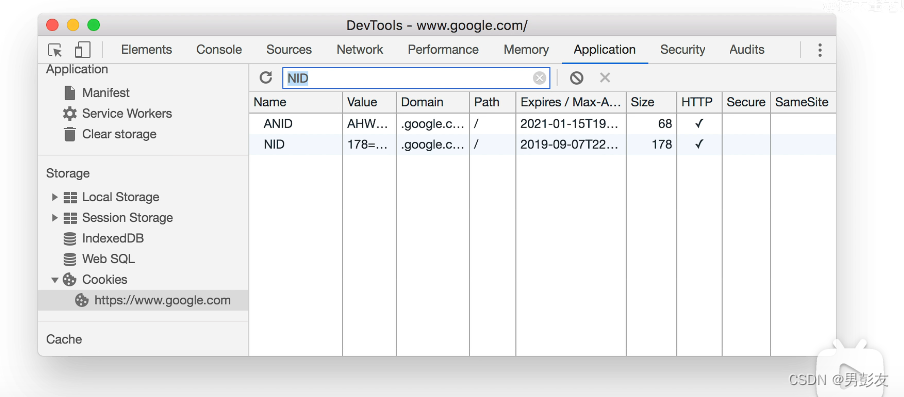Click the expiry 2021-01-15T19… cell
Image resolution: width=904 pixels, height=397 pixels.
571,124
